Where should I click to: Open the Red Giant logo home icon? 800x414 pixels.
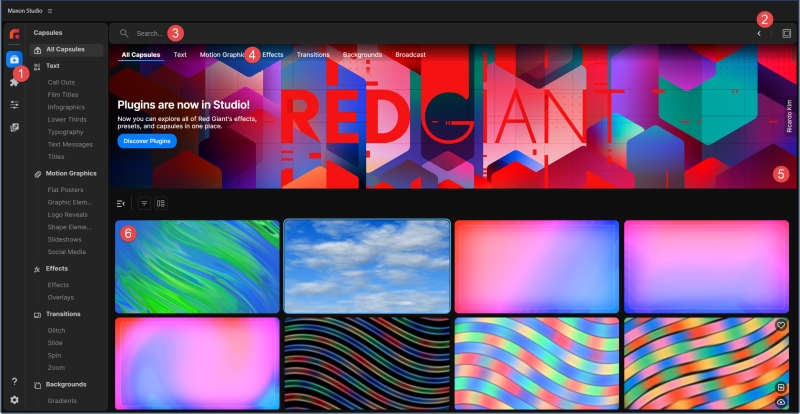click(x=14, y=35)
